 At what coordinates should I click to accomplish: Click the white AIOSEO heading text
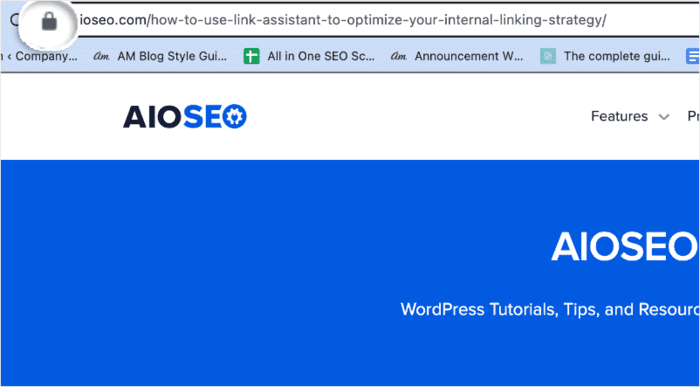pyautogui.click(x=625, y=246)
